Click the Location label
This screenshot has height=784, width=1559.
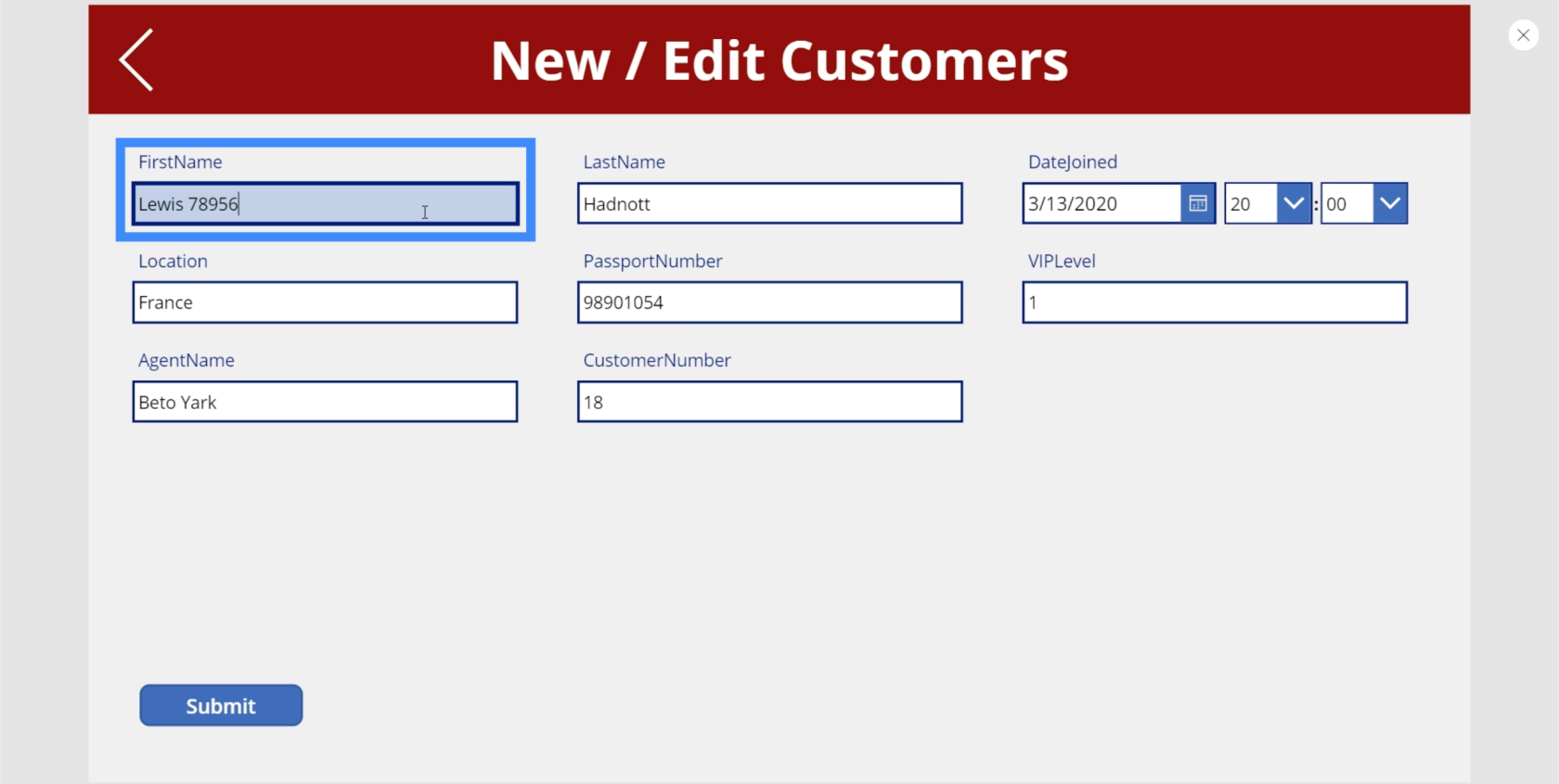tap(173, 261)
